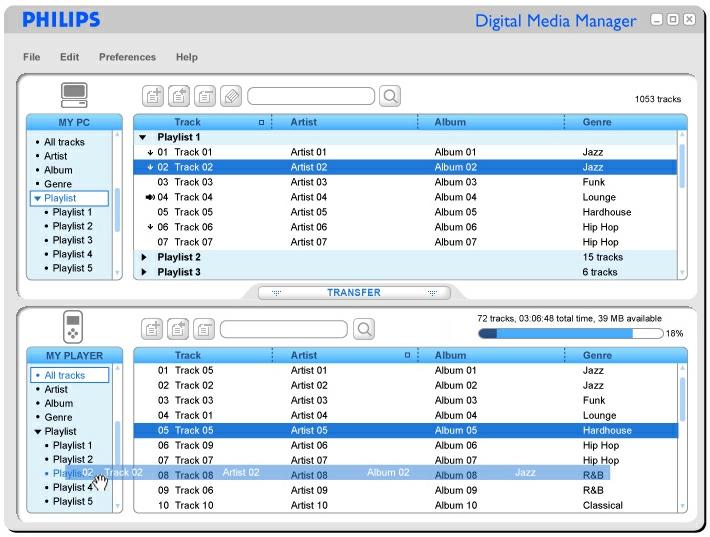
Task: Click the download arrow beside 06 Track 06
Action: click(x=150, y=227)
